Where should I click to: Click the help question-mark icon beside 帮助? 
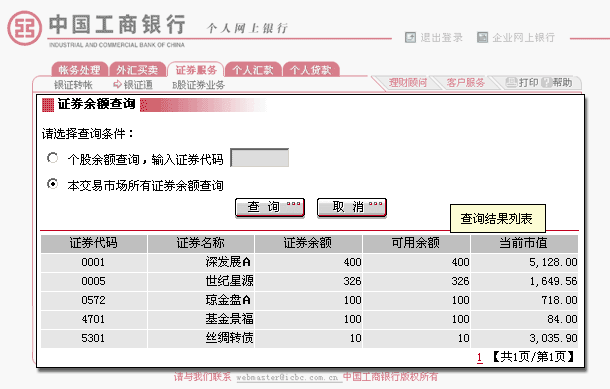547,82
